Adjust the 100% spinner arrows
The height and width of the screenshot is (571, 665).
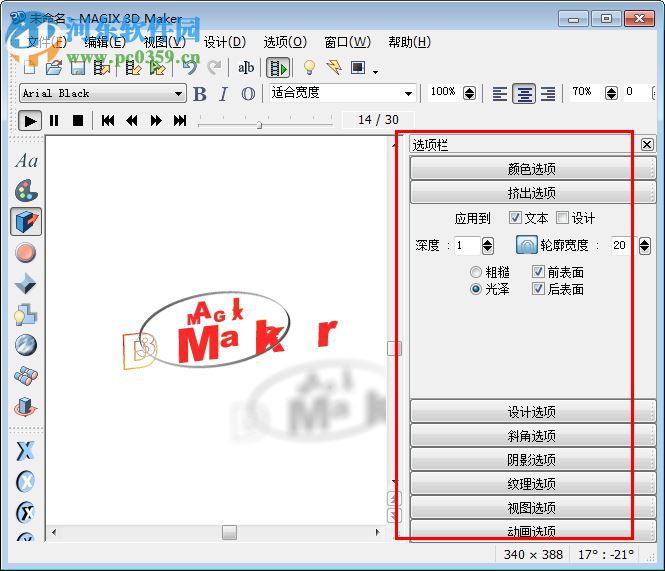(469, 93)
